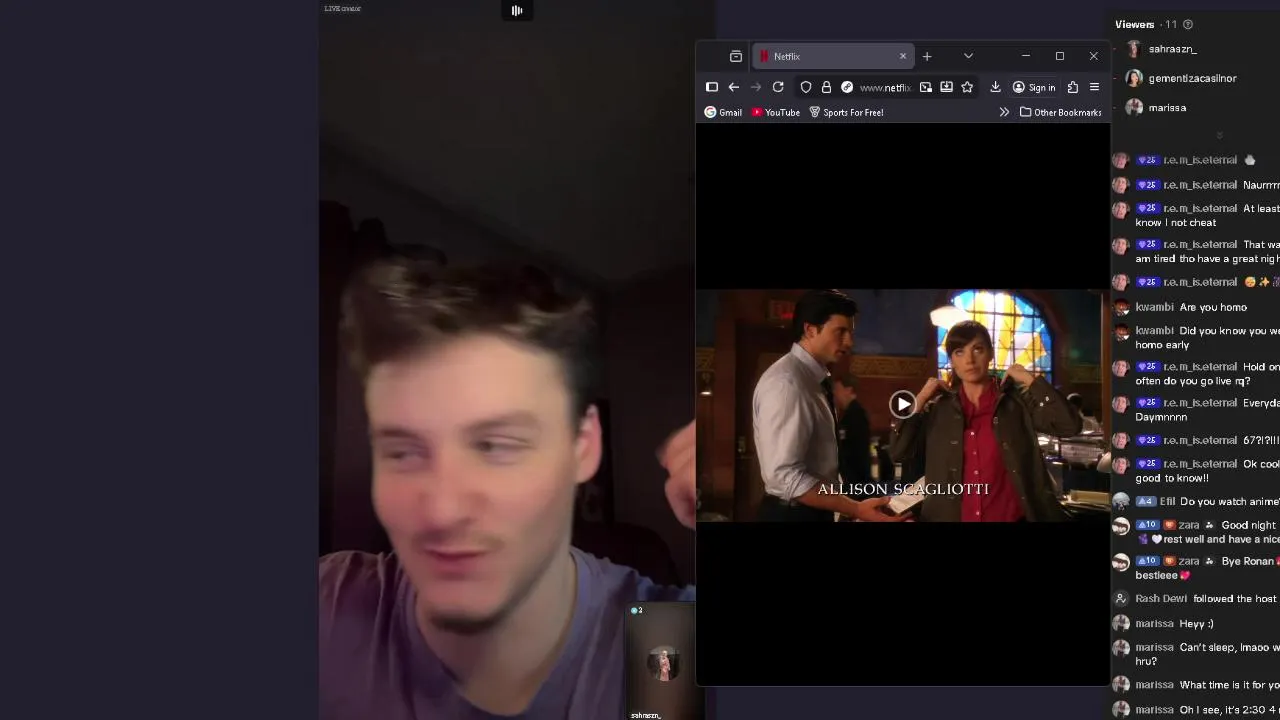
Task: Click Efil's anime chat message
Action: [1195, 501]
